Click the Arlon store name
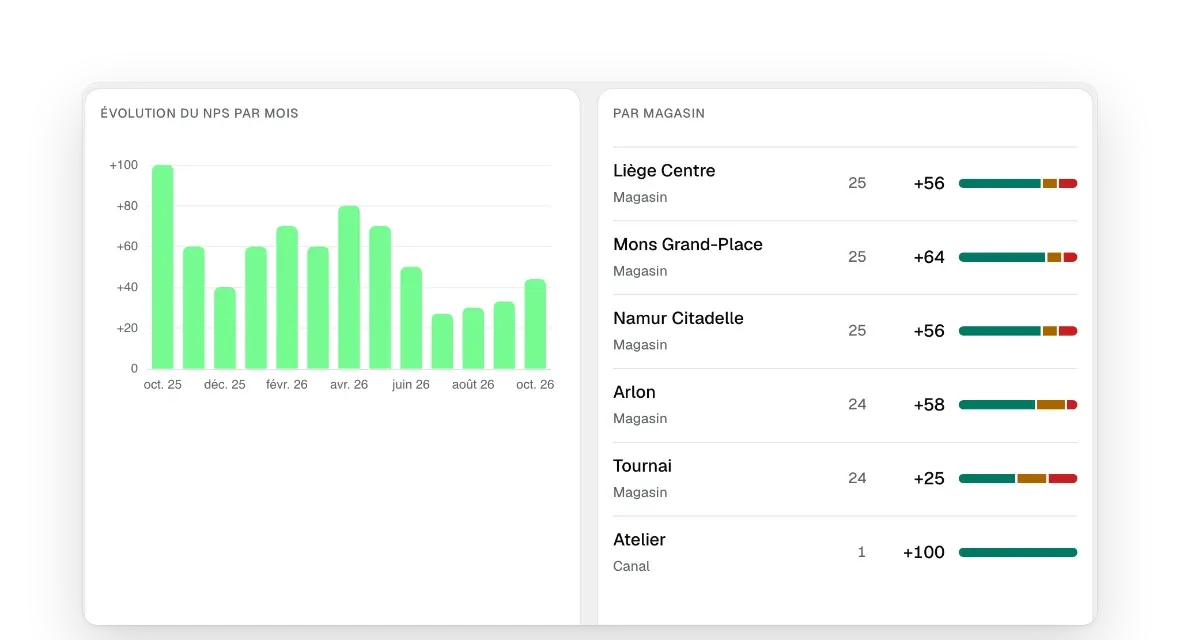 point(634,392)
